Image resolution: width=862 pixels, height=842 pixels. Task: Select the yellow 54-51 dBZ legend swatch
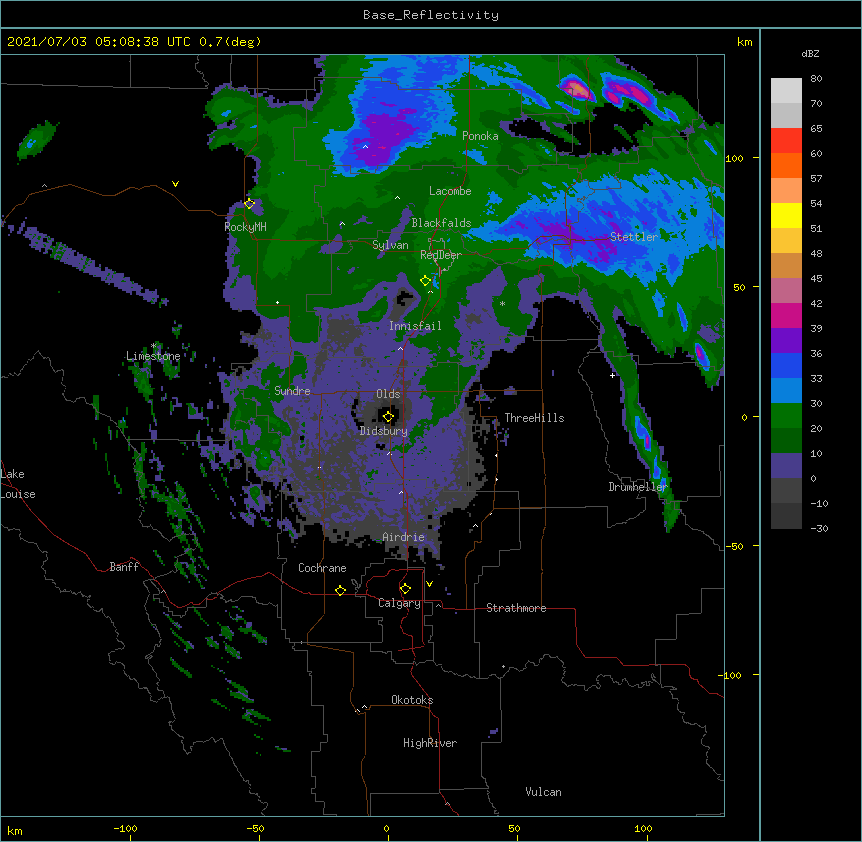pyautogui.click(x=786, y=215)
